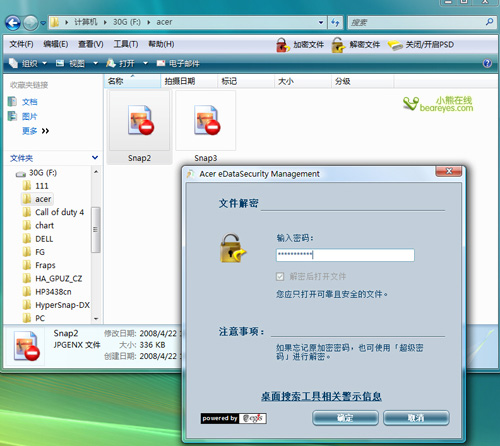500x446 pixels.
Task: Click the 打开 toolbar button
Action: tap(120, 63)
